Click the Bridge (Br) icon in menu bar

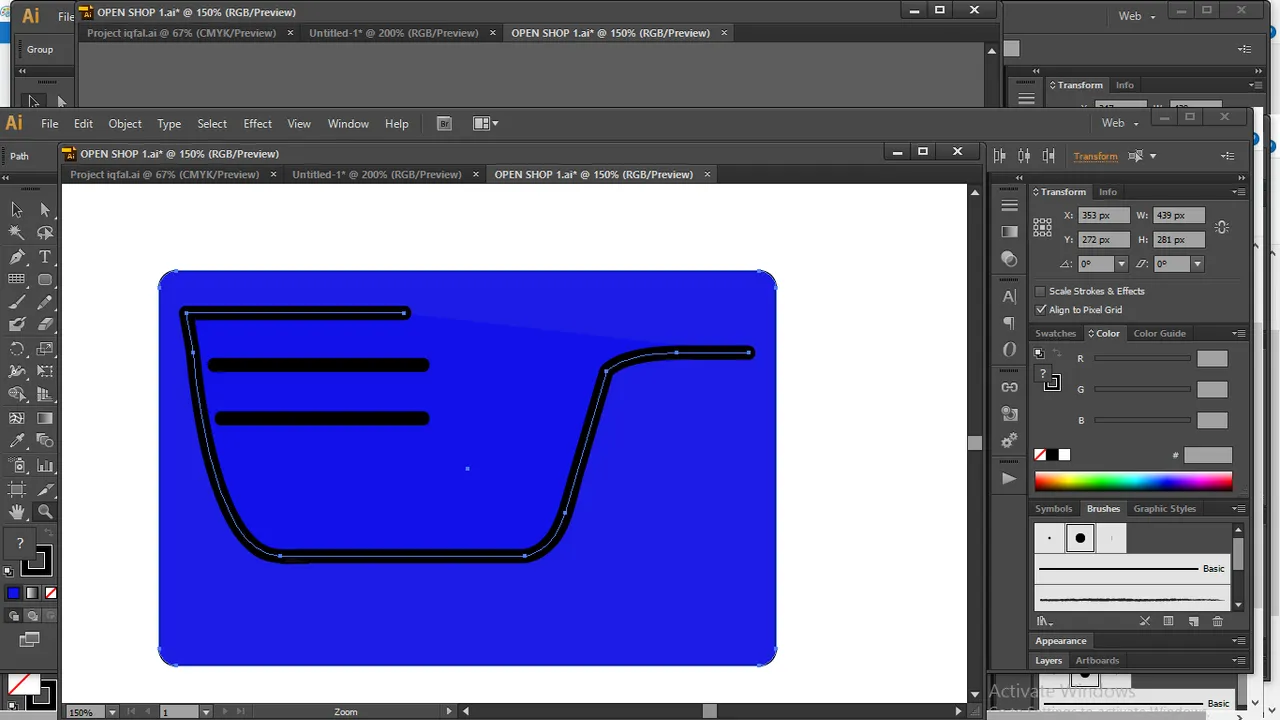click(x=445, y=123)
